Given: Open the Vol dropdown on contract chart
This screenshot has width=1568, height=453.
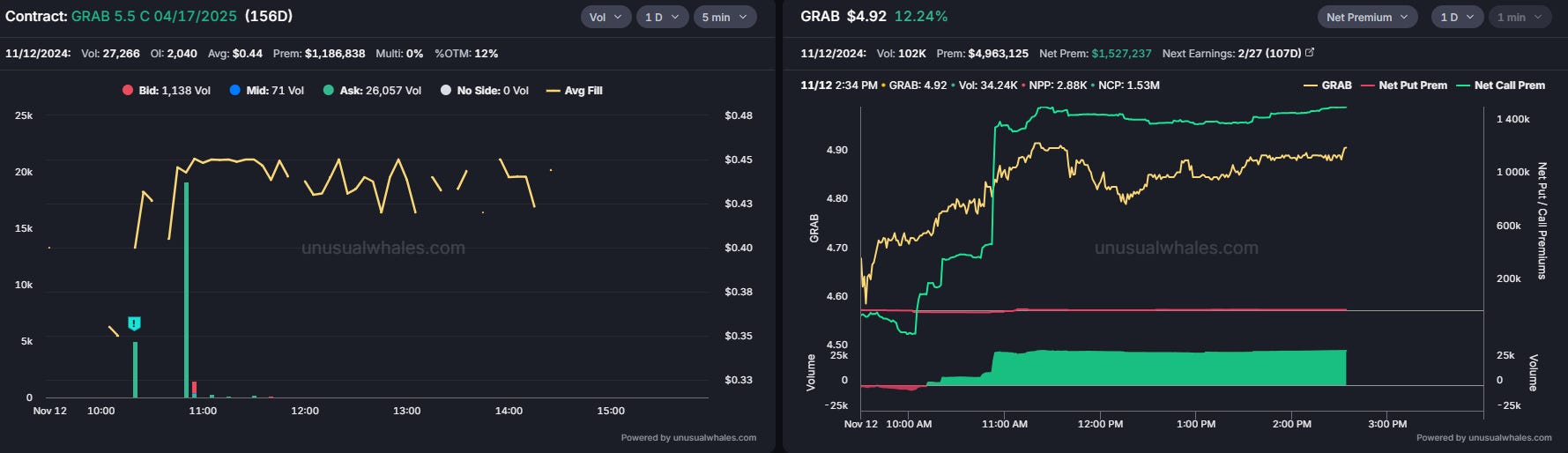Looking at the screenshot, I should click(x=606, y=17).
